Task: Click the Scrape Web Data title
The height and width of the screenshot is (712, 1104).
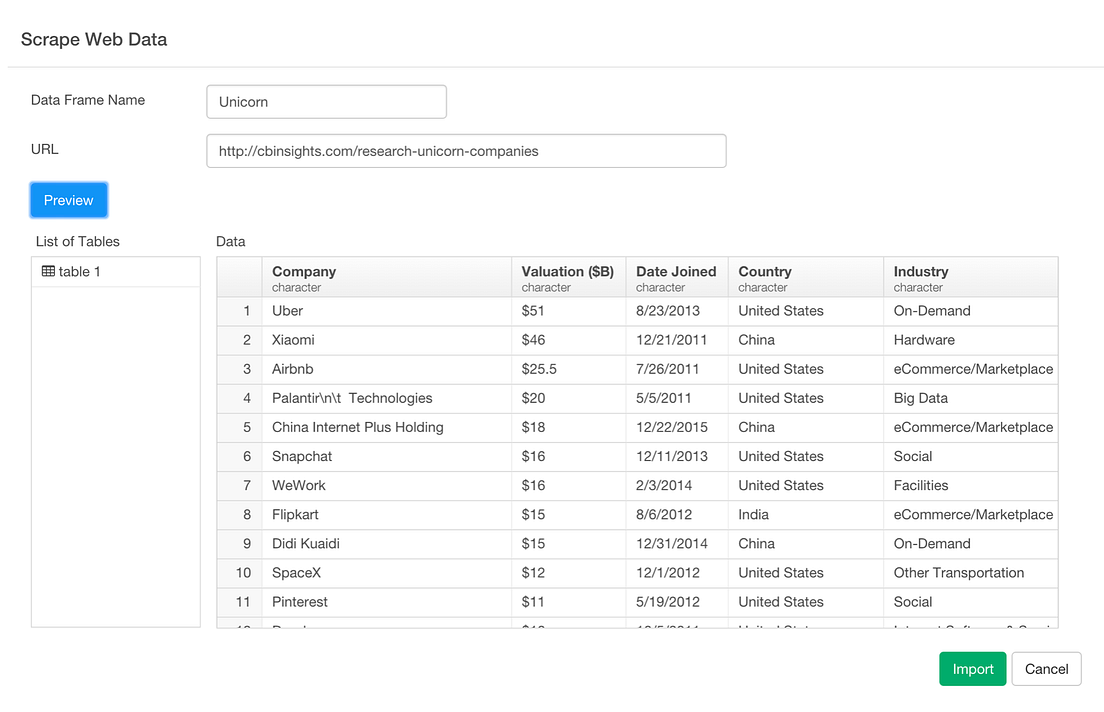Action: (x=94, y=39)
